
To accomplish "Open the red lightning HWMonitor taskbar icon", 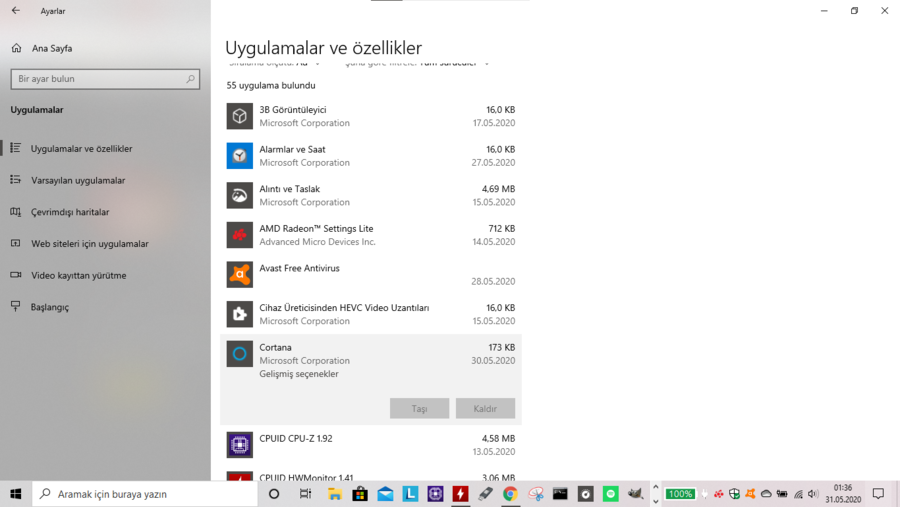I will pos(460,494).
